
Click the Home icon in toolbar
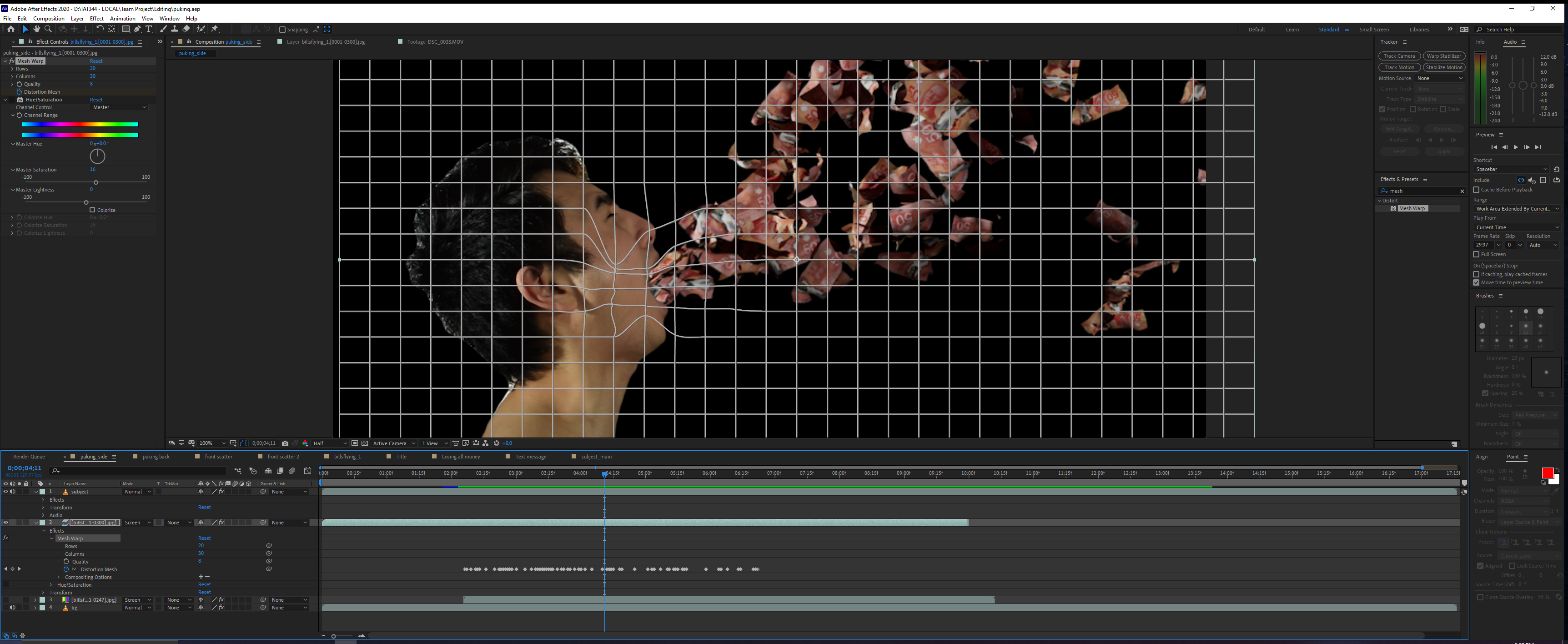pos(10,29)
